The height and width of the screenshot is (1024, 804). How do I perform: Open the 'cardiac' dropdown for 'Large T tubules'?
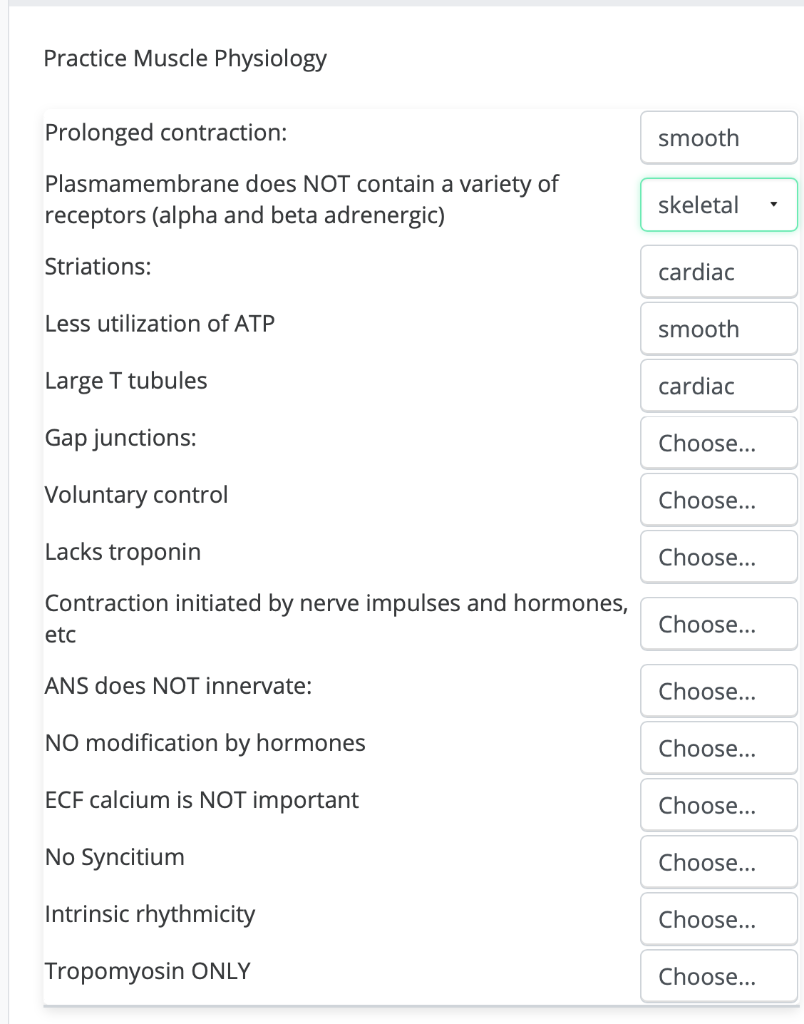(x=718, y=385)
